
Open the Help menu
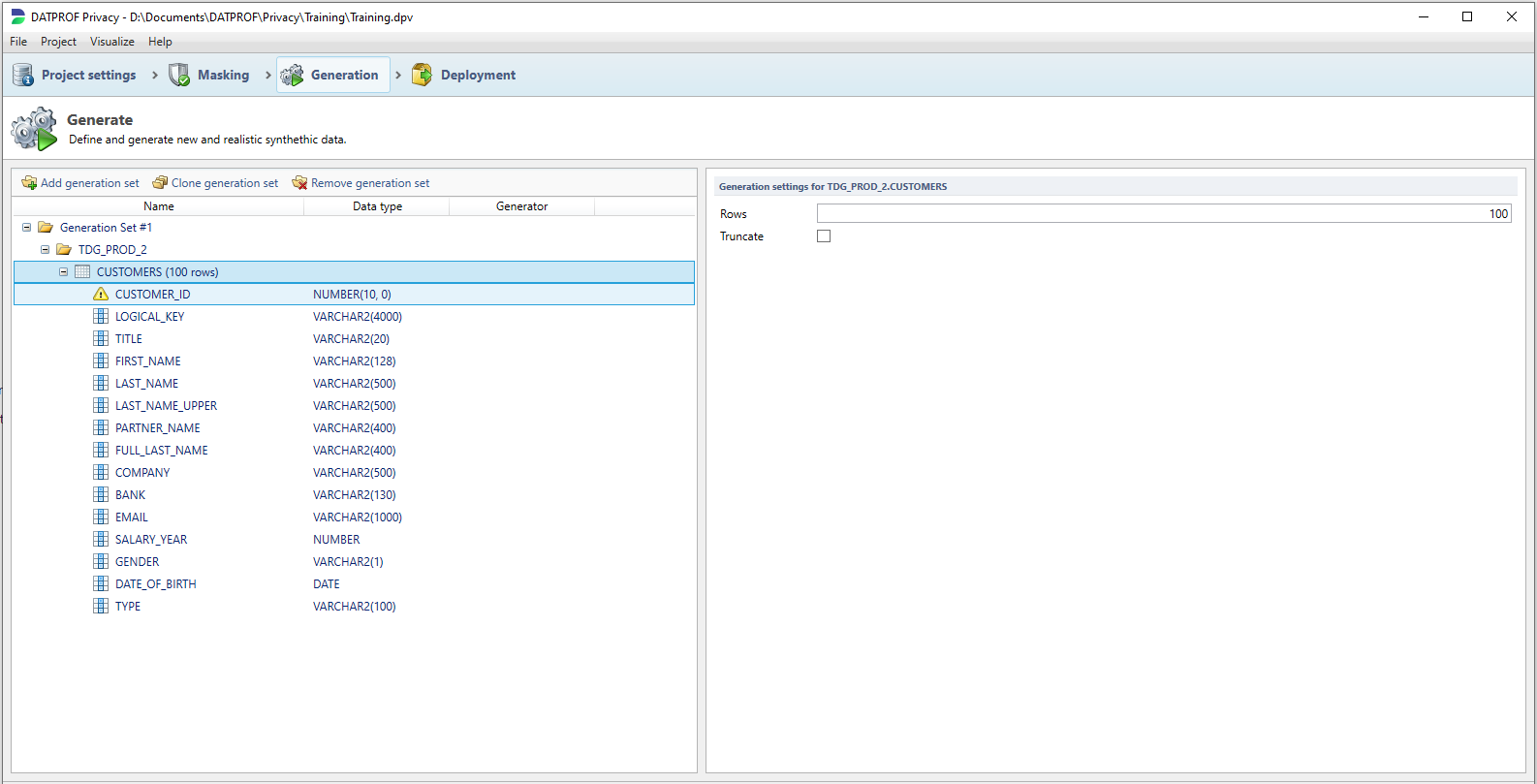click(x=160, y=42)
